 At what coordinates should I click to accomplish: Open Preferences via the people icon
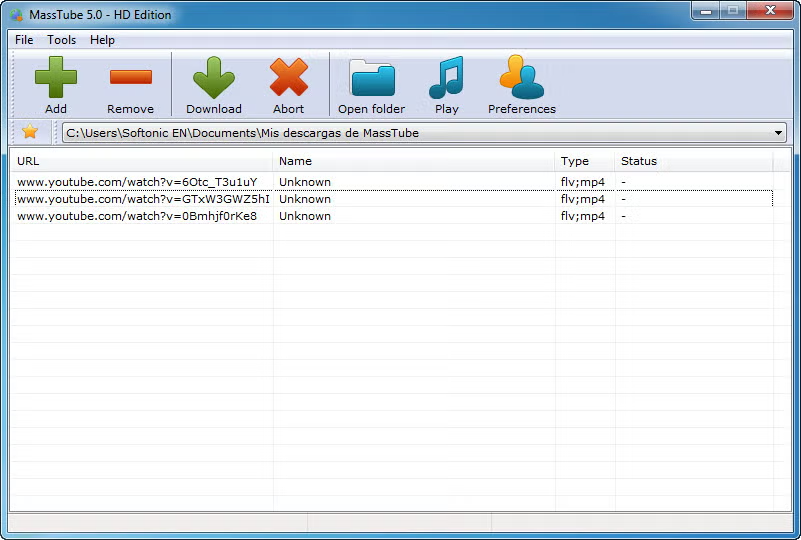[522, 77]
